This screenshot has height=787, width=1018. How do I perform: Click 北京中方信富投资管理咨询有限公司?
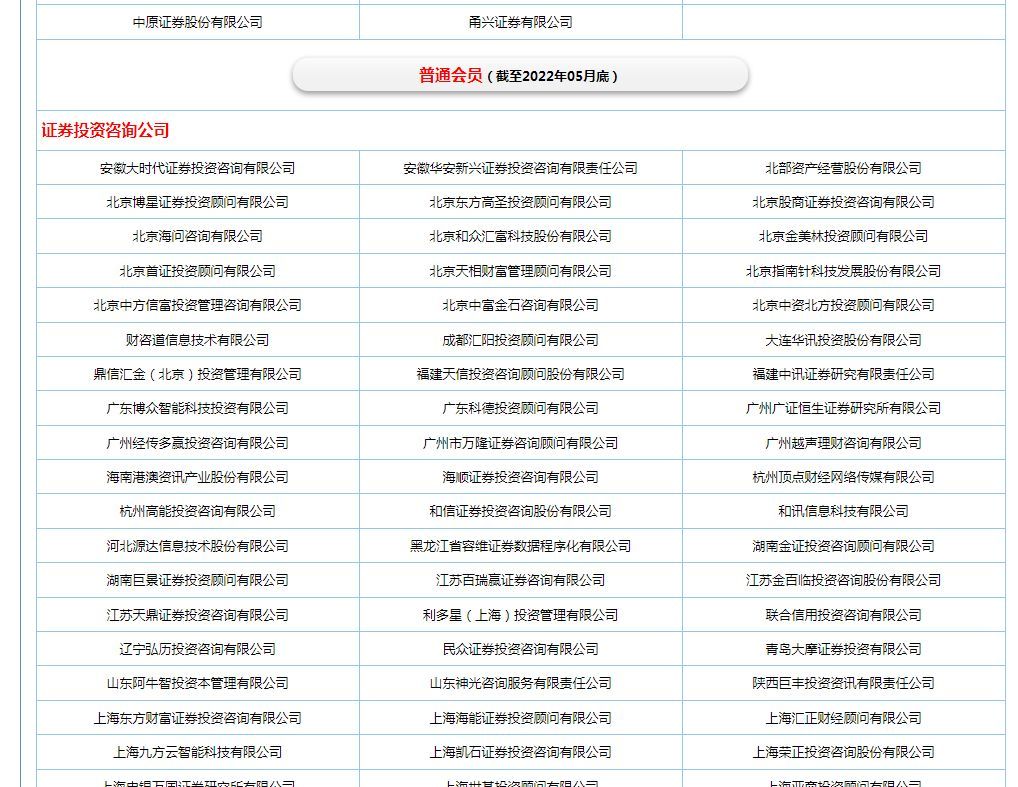197,305
